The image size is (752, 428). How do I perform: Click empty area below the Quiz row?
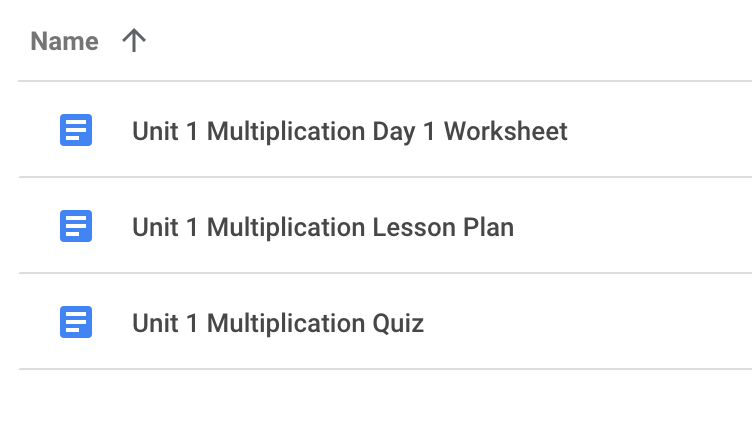click(380, 400)
